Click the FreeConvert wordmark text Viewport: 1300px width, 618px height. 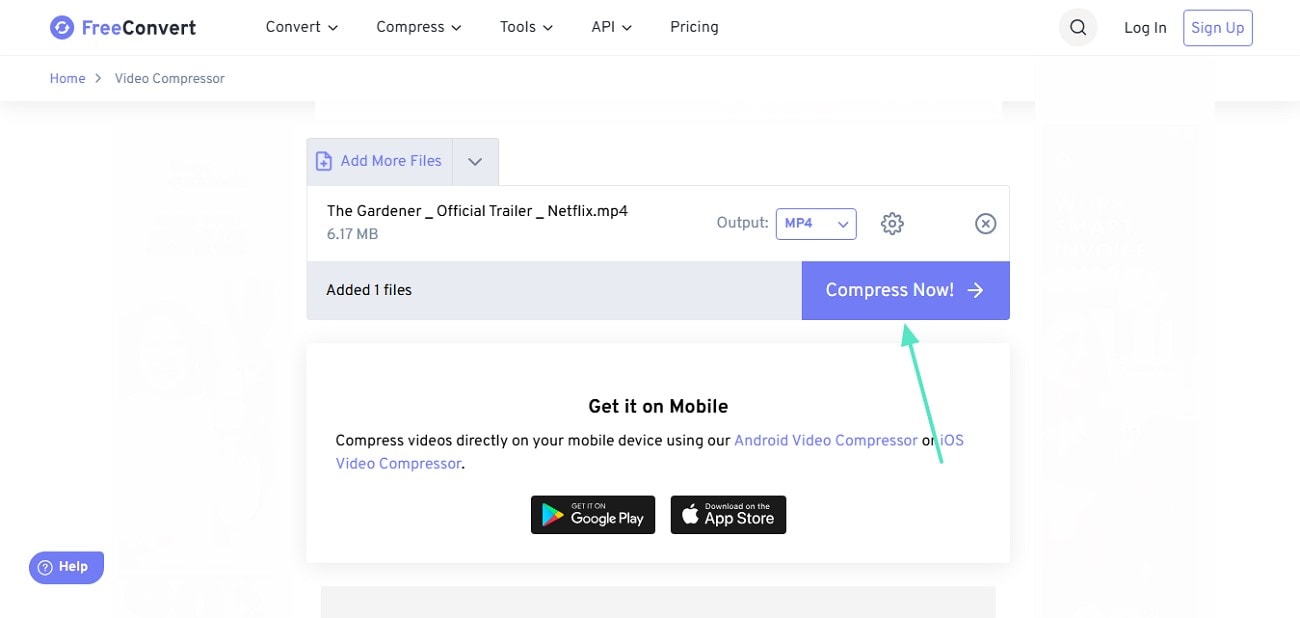(x=139, y=28)
